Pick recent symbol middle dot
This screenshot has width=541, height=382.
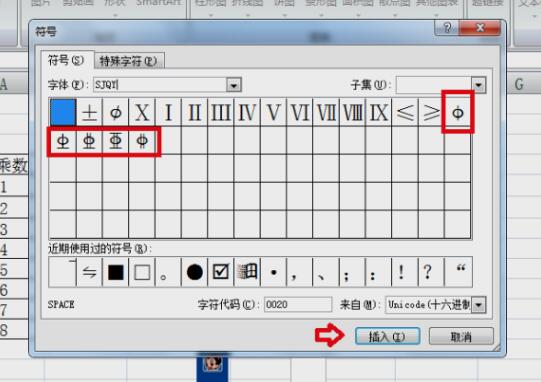(273, 272)
